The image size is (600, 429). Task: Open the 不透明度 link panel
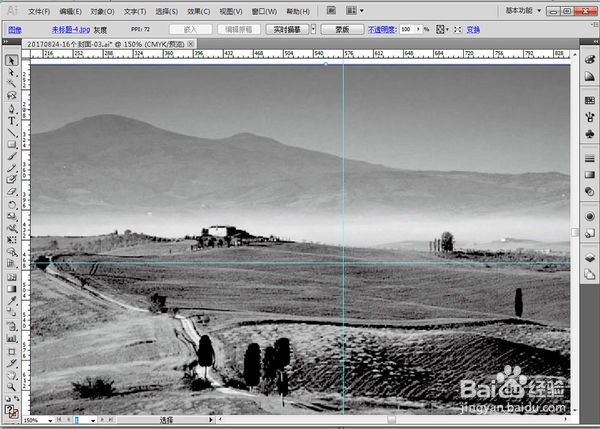tap(382, 29)
